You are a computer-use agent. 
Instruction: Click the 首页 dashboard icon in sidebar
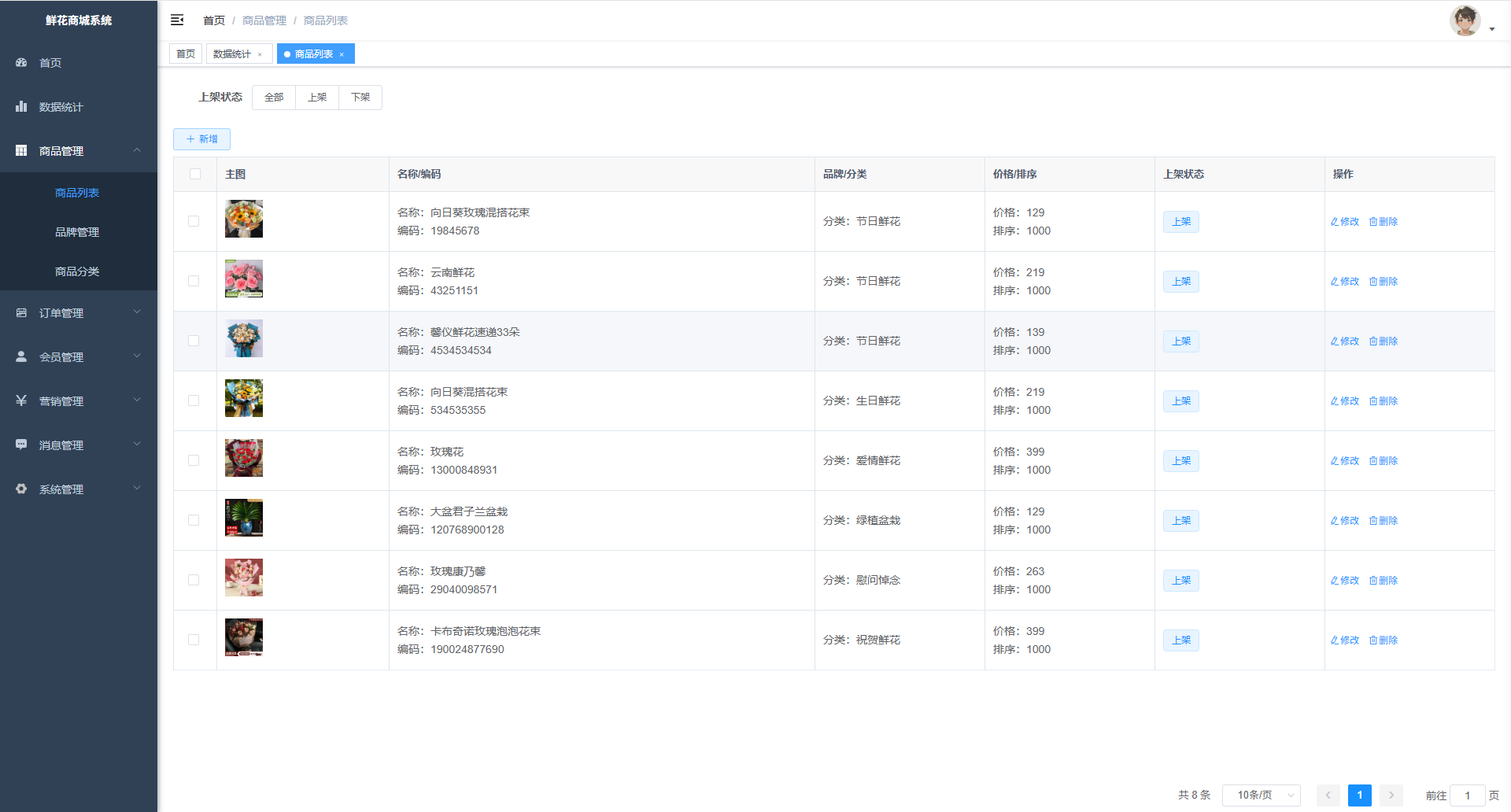coord(21,63)
